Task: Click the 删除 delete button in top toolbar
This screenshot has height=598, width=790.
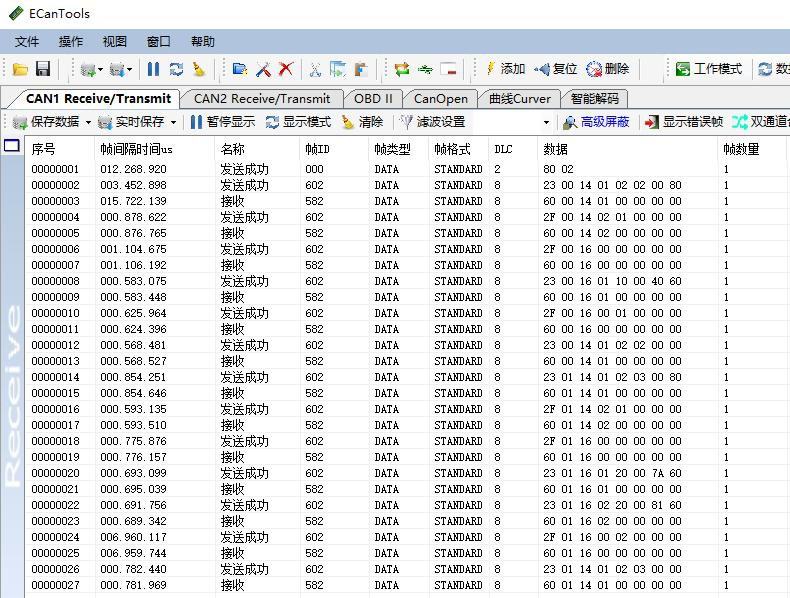Action: point(608,69)
